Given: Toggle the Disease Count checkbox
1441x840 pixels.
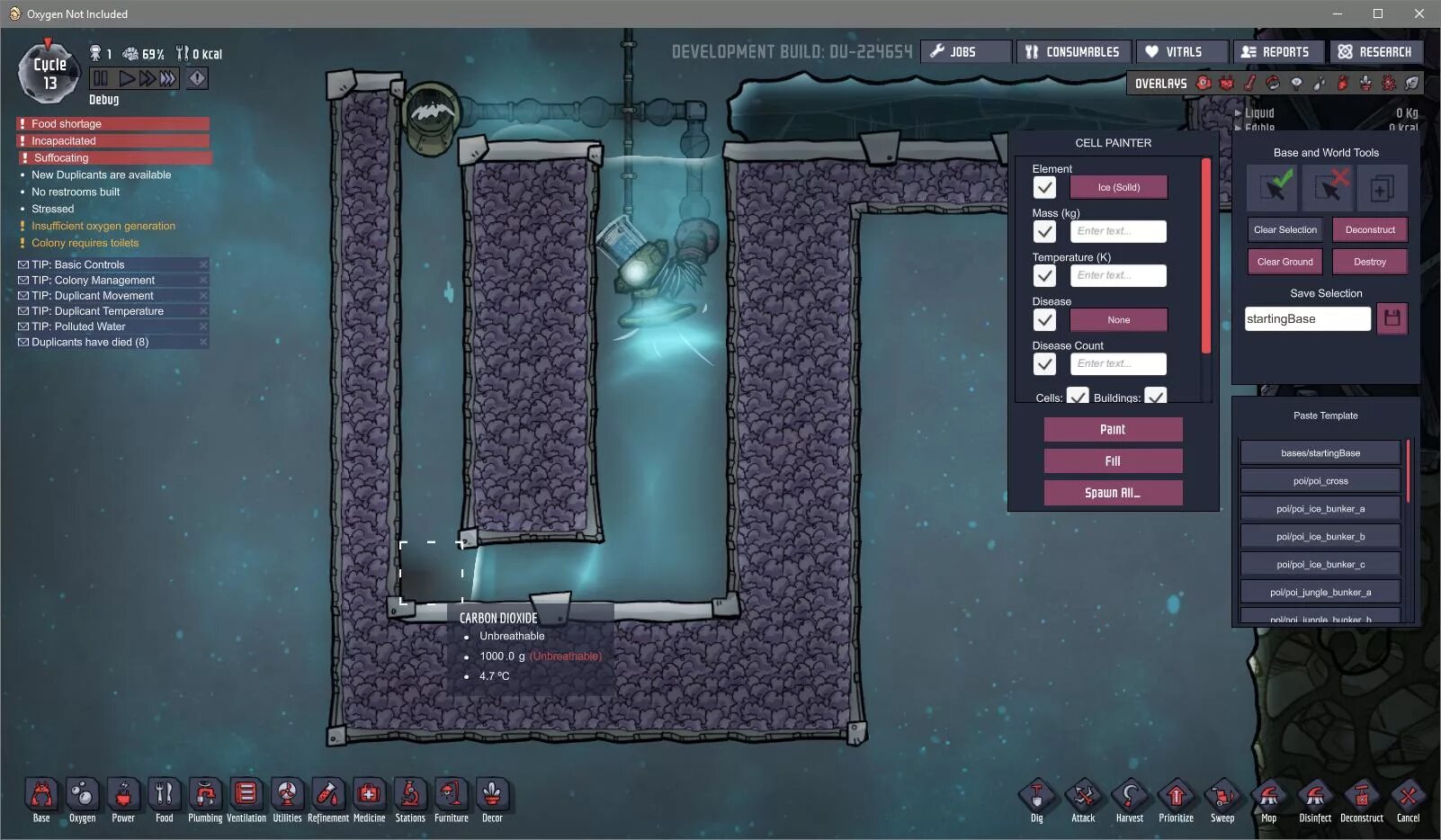Looking at the screenshot, I should (x=1044, y=363).
